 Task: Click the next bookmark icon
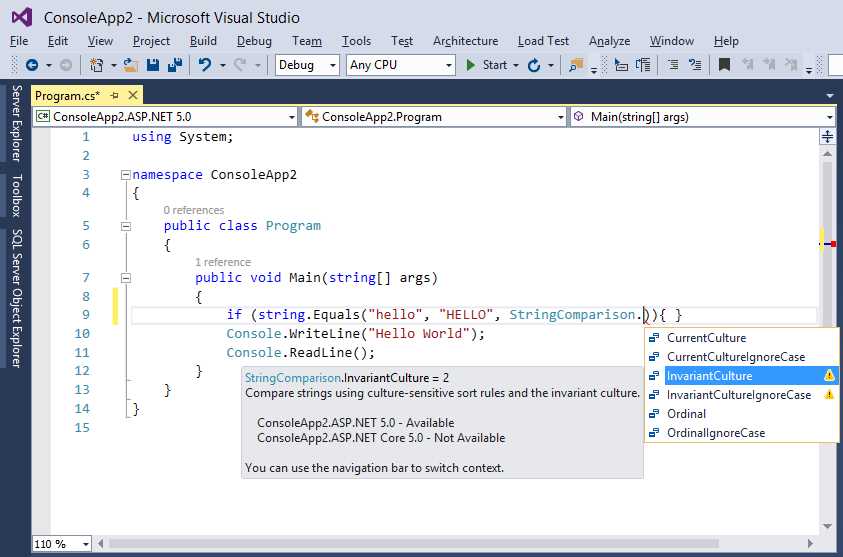pos(769,65)
